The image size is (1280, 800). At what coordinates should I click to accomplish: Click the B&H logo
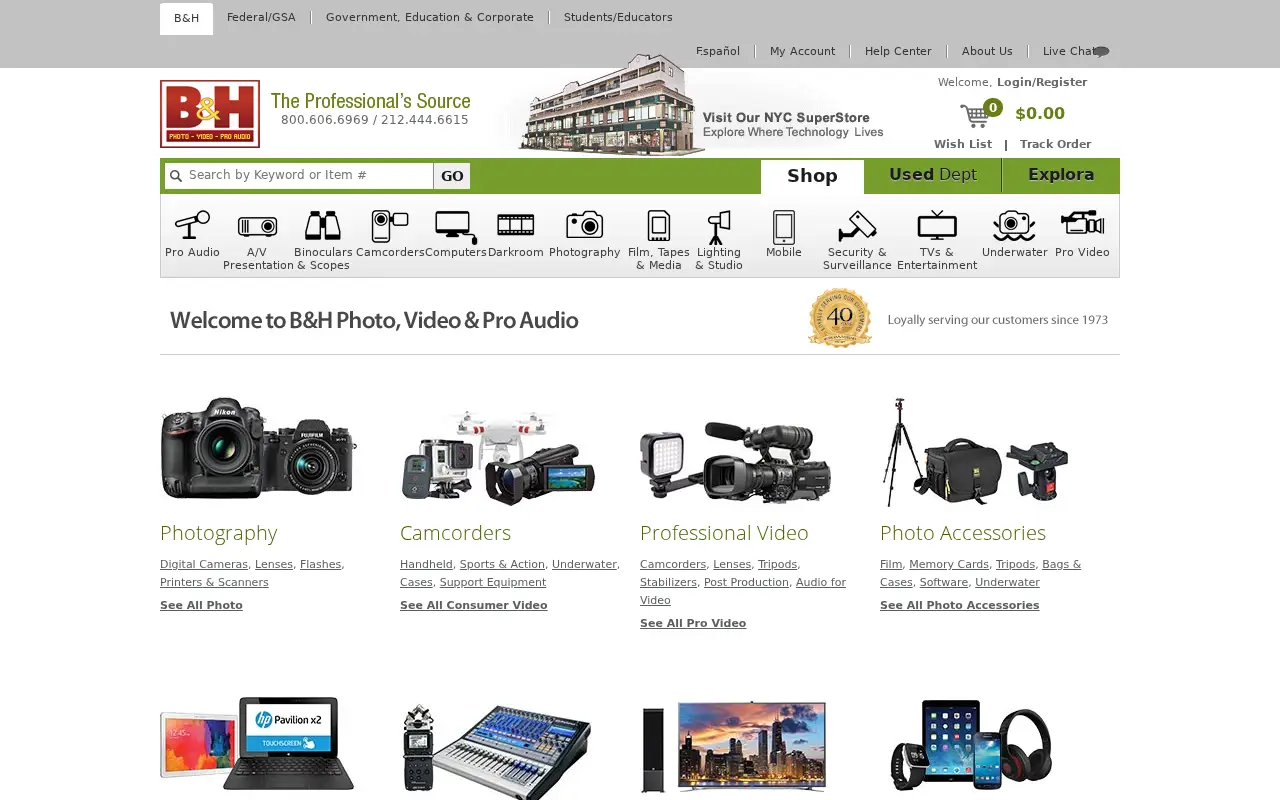coord(210,114)
